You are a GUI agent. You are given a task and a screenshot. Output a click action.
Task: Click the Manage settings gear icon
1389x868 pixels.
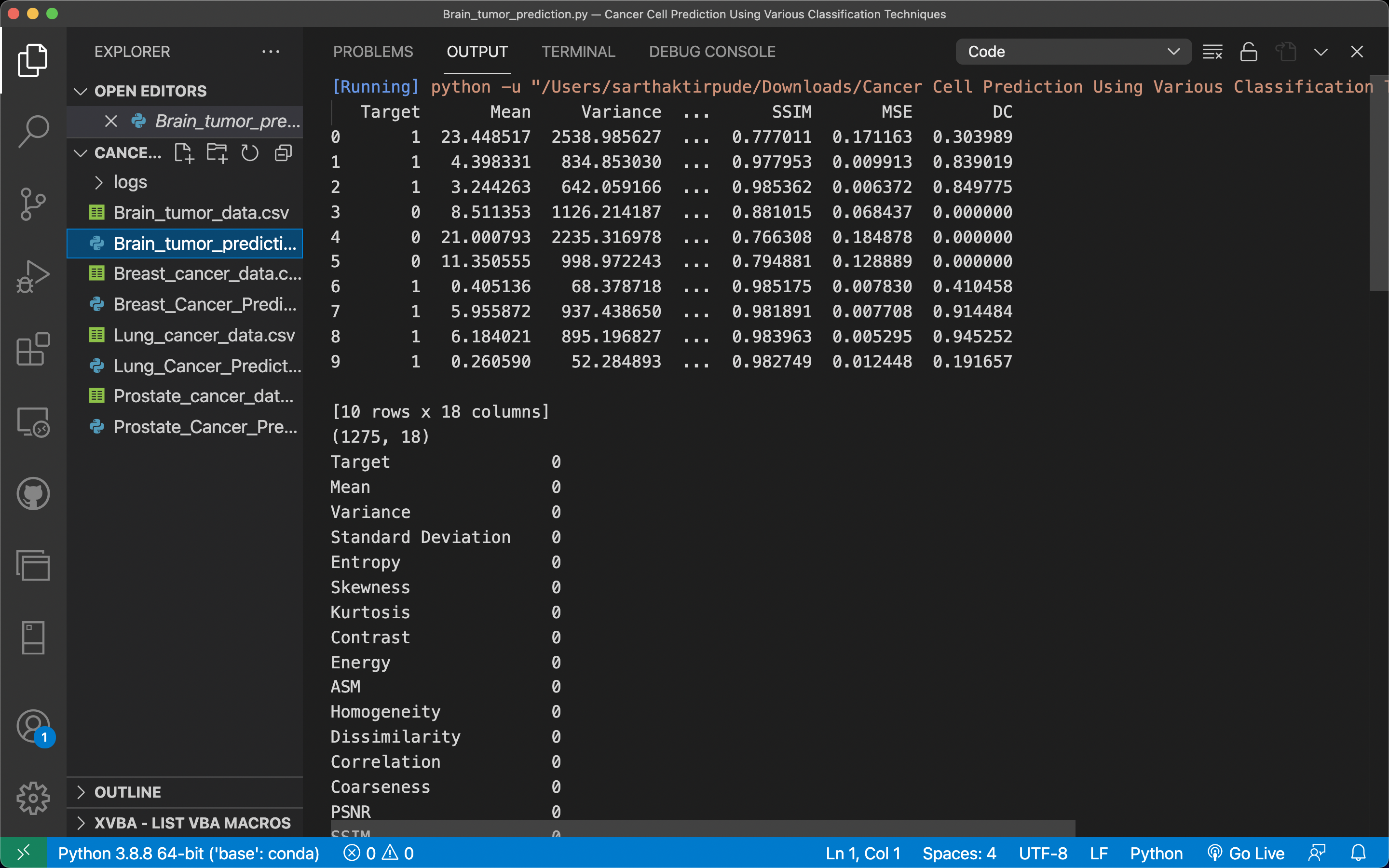click(x=33, y=798)
